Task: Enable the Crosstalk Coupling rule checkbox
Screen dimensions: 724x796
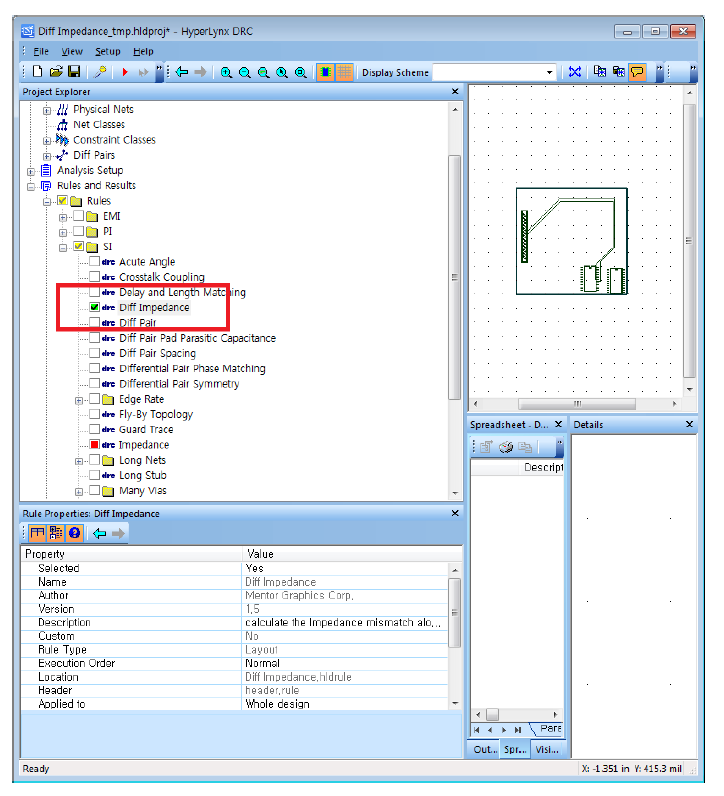Action: click(95, 277)
